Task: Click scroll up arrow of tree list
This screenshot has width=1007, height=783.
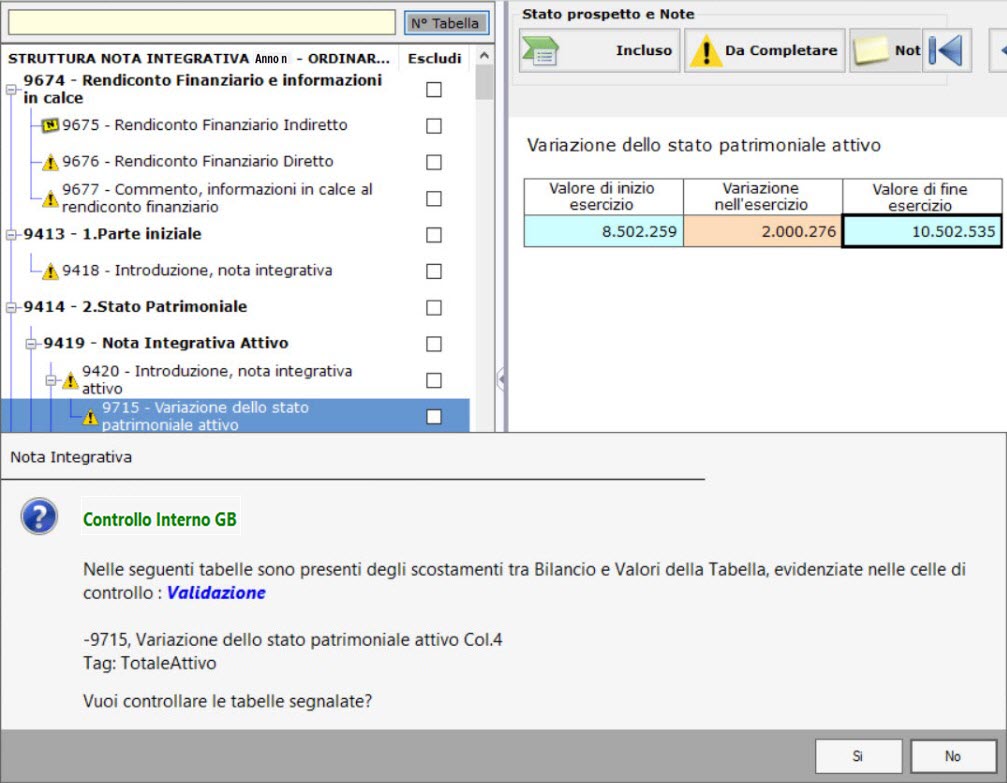Action: point(484,56)
